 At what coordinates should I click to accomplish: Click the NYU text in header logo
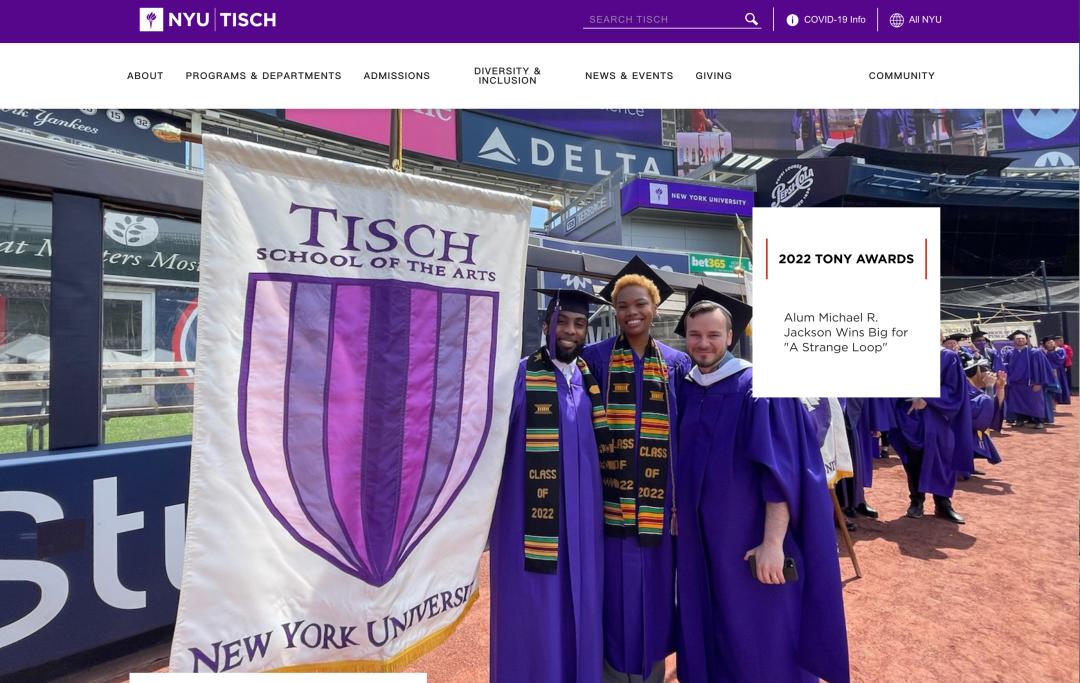(x=189, y=20)
